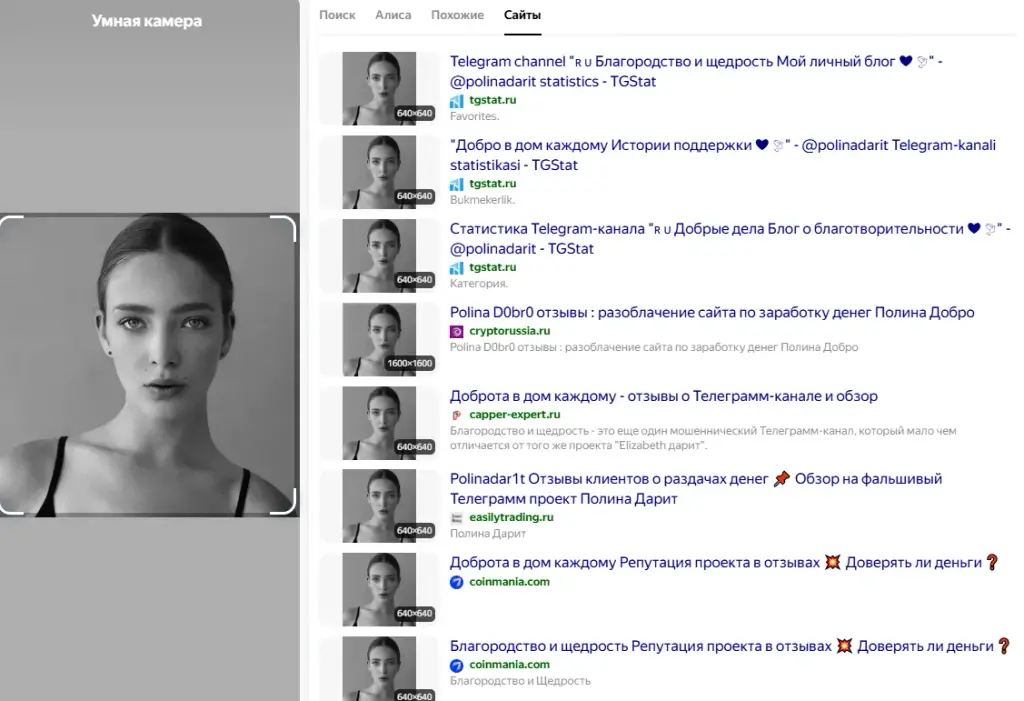Viewport: 1024px width, 701px height.
Task: Open Доброта в дом каждому отзывы о Телеграмм-канале link
Action: (x=664, y=396)
